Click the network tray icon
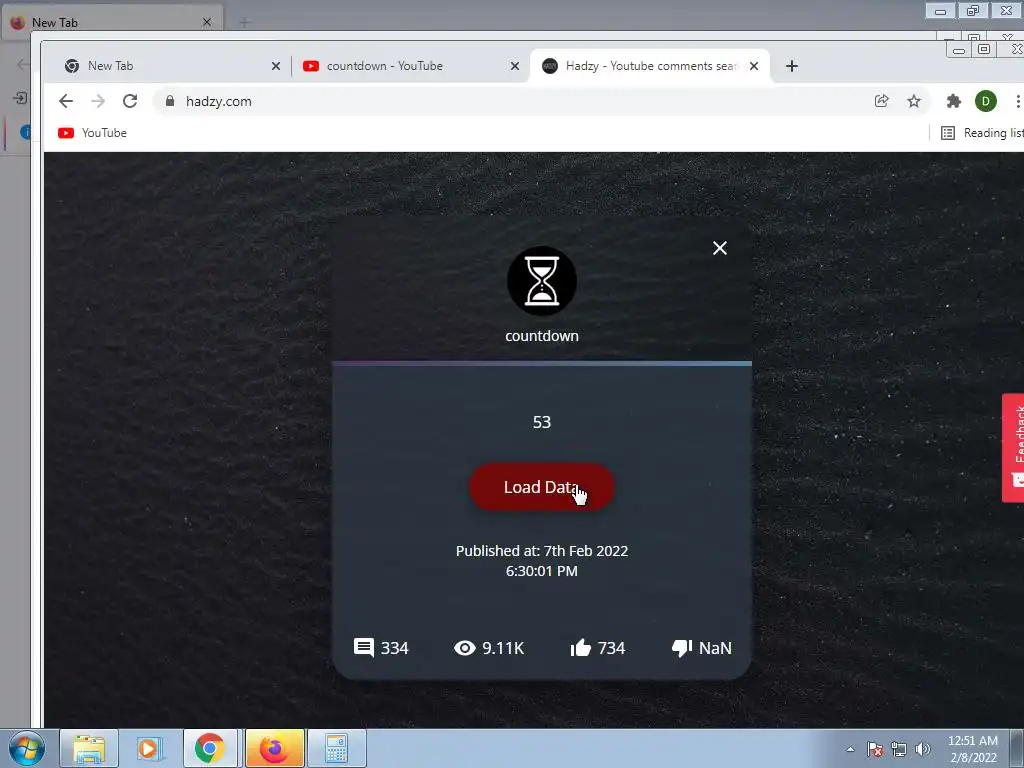1024x768 pixels. tap(899, 749)
